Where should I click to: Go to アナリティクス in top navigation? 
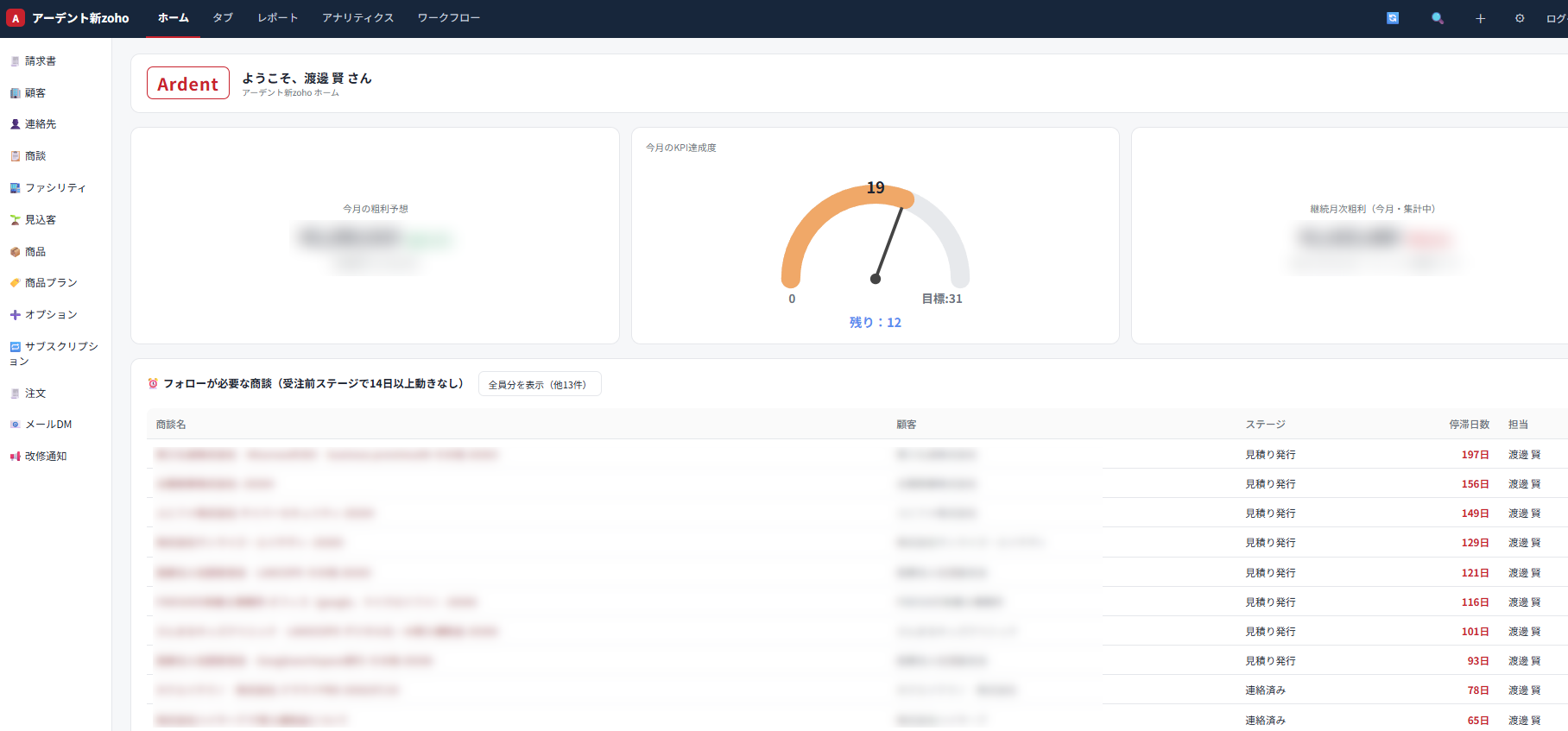(x=358, y=18)
